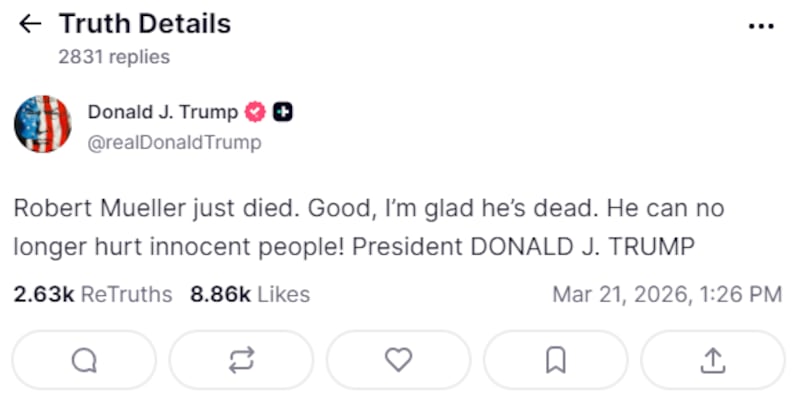Click the Mar 21, 2026 timestamp

point(667,295)
